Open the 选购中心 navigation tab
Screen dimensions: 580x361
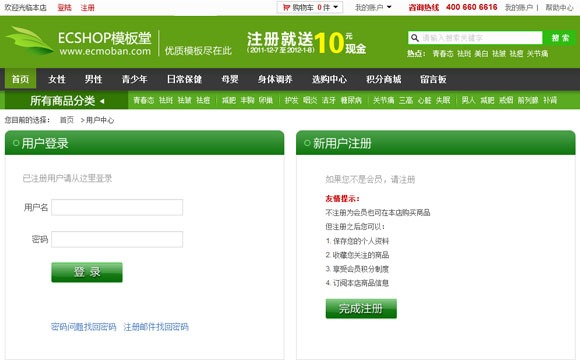(329, 79)
